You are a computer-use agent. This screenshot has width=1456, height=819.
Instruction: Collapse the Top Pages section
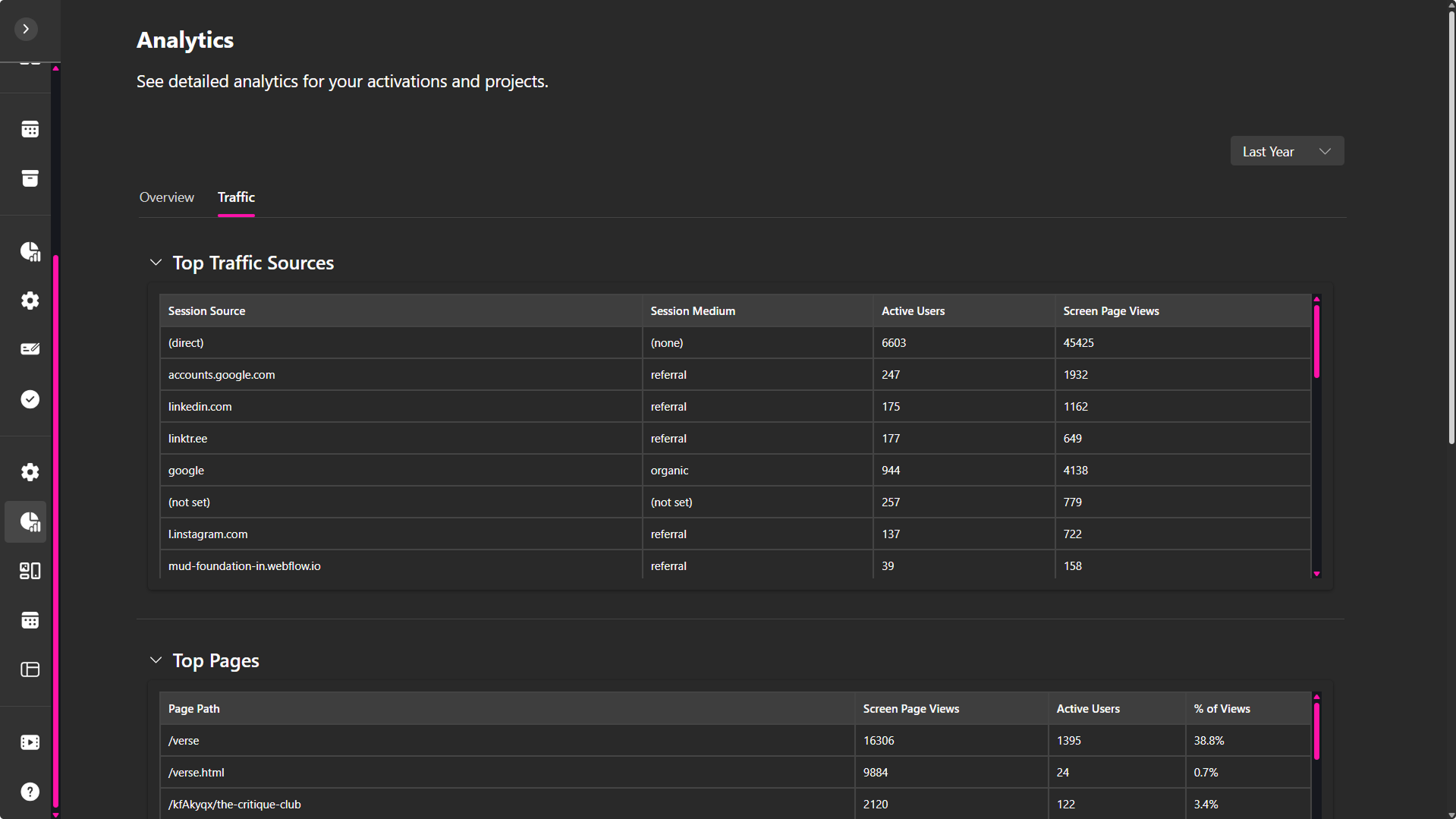(x=156, y=660)
